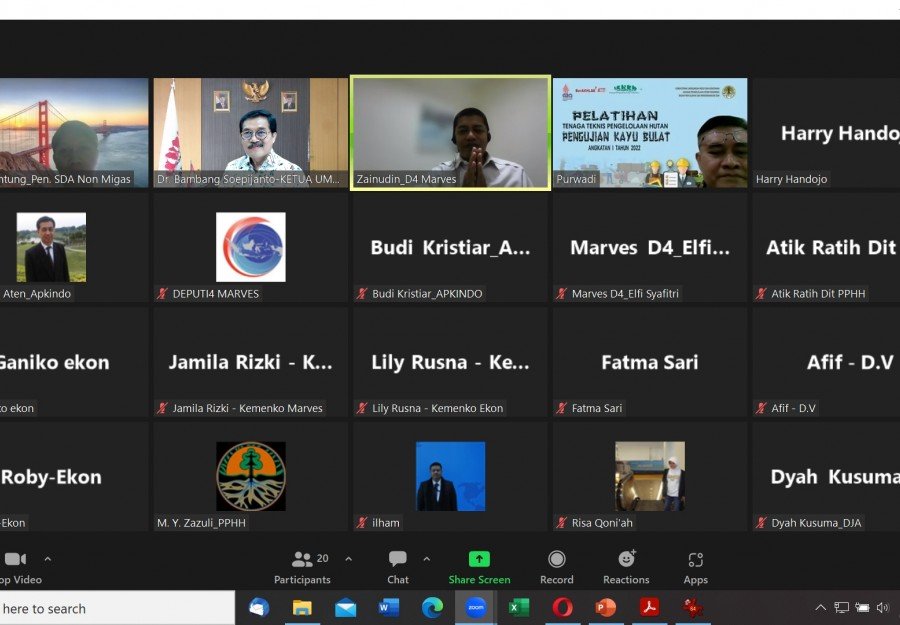Click the muted mic icon beside Dyah Kusuma_DJA
The width and height of the screenshot is (900, 625).
[x=762, y=523]
